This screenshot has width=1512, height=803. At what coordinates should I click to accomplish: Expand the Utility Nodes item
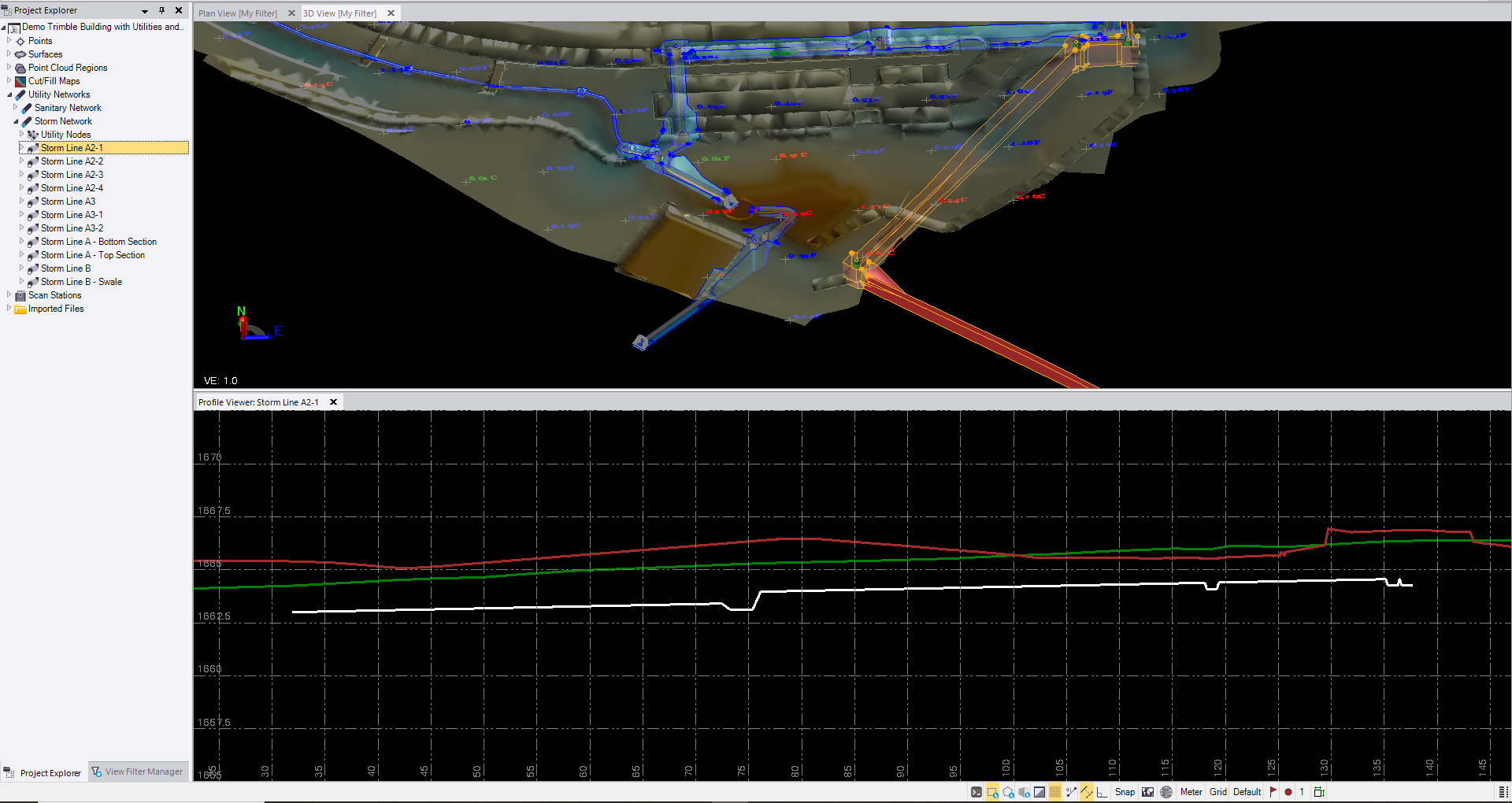point(21,134)
